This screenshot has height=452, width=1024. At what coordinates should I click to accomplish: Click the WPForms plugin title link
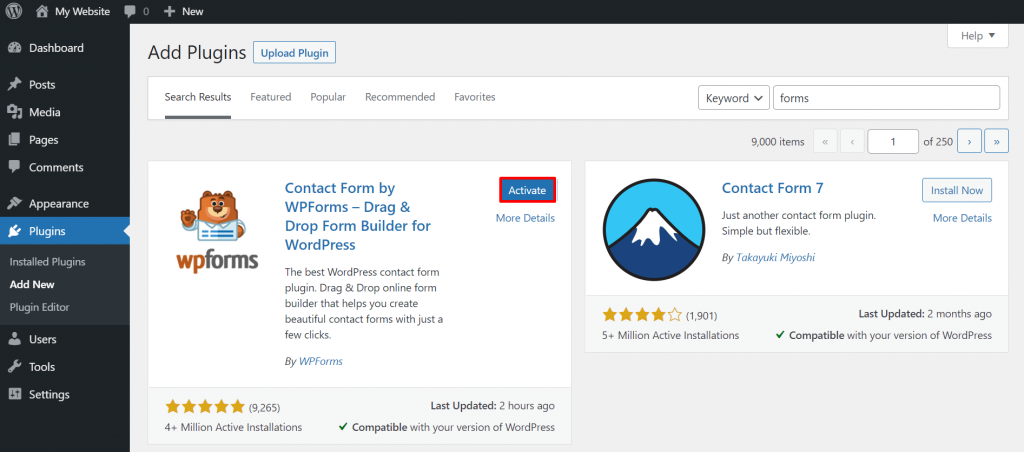click(x=358, y=216)
